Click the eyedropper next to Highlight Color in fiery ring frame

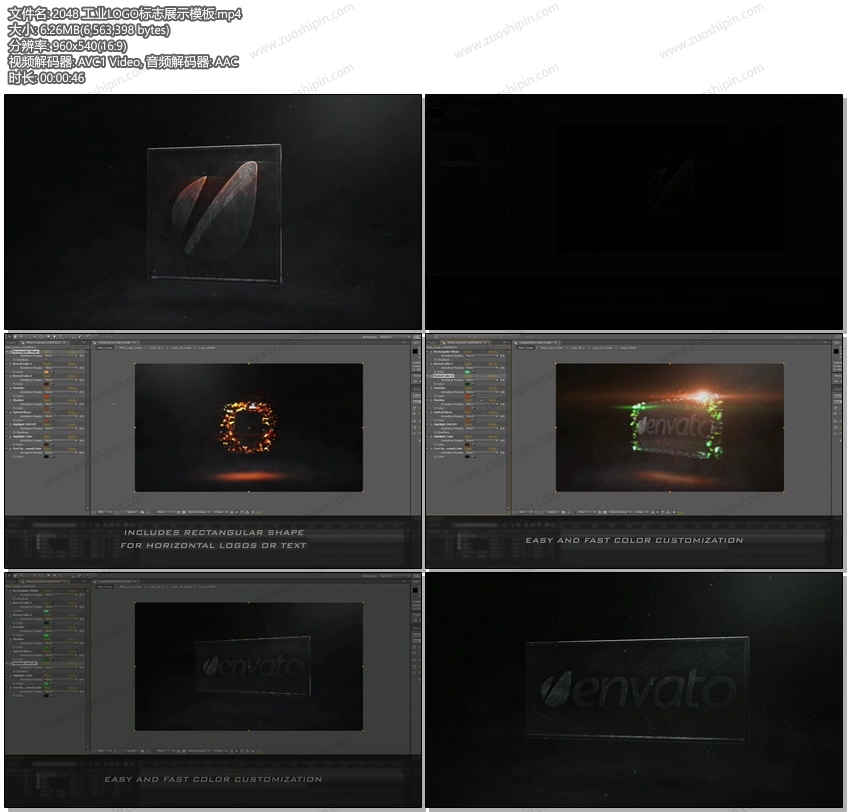click(54, 443)
